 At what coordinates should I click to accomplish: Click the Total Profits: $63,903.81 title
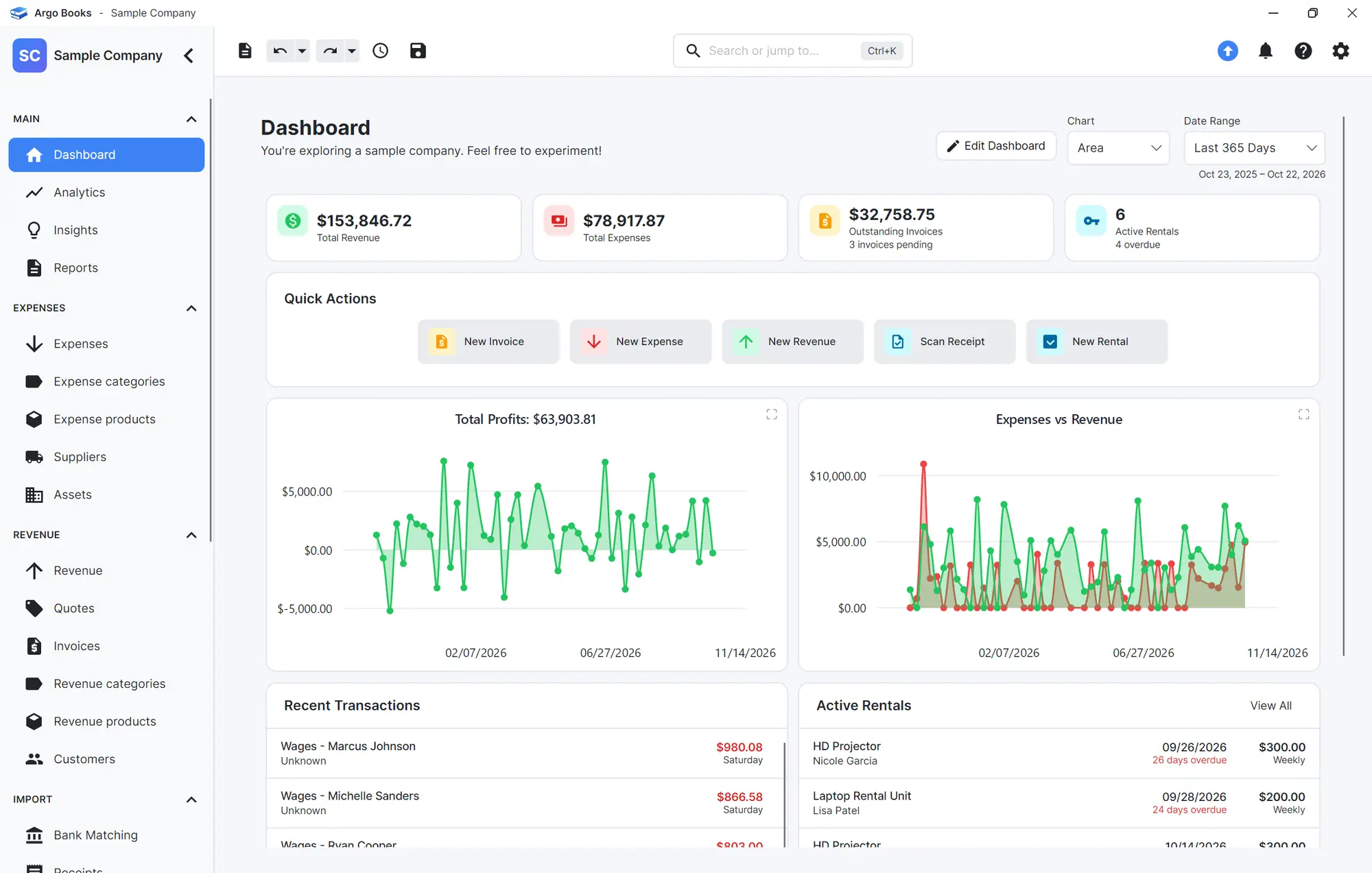525,420
